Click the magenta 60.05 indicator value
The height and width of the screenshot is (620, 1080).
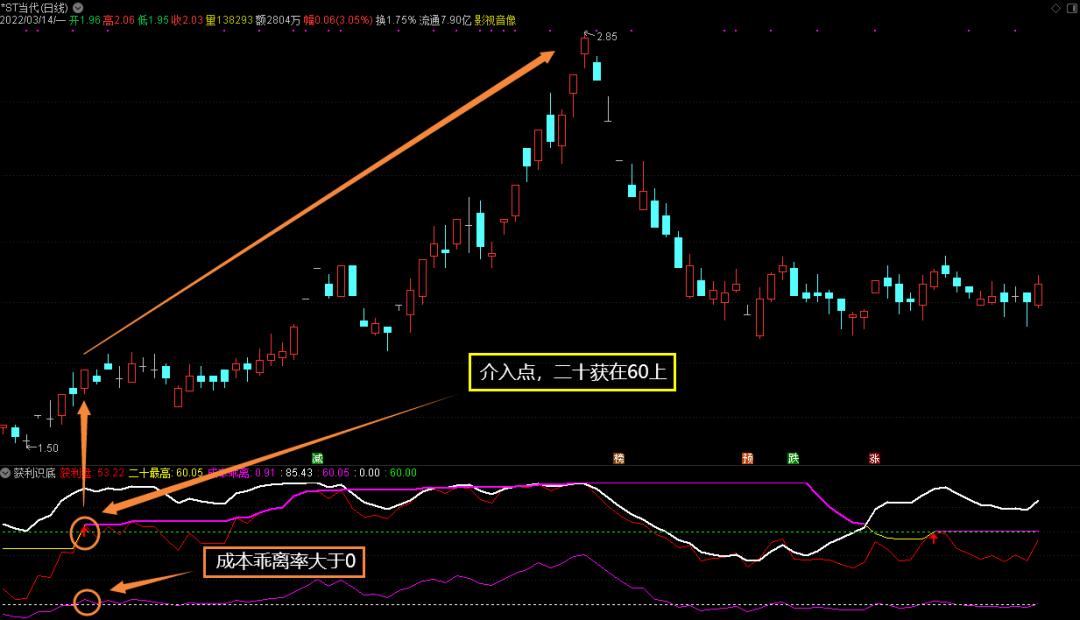[335, 473]
